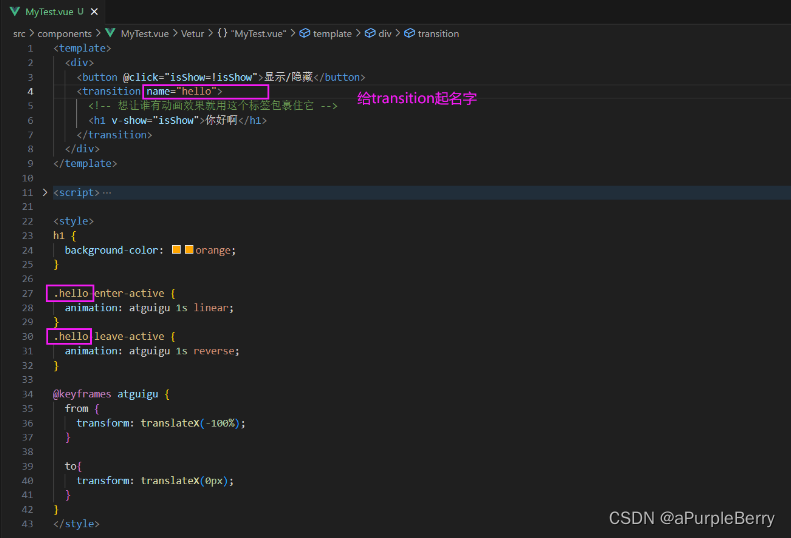This screenshot has width=791, height=538.
Task: Click the 你好啊 heading text
Action: pos(221,120)
